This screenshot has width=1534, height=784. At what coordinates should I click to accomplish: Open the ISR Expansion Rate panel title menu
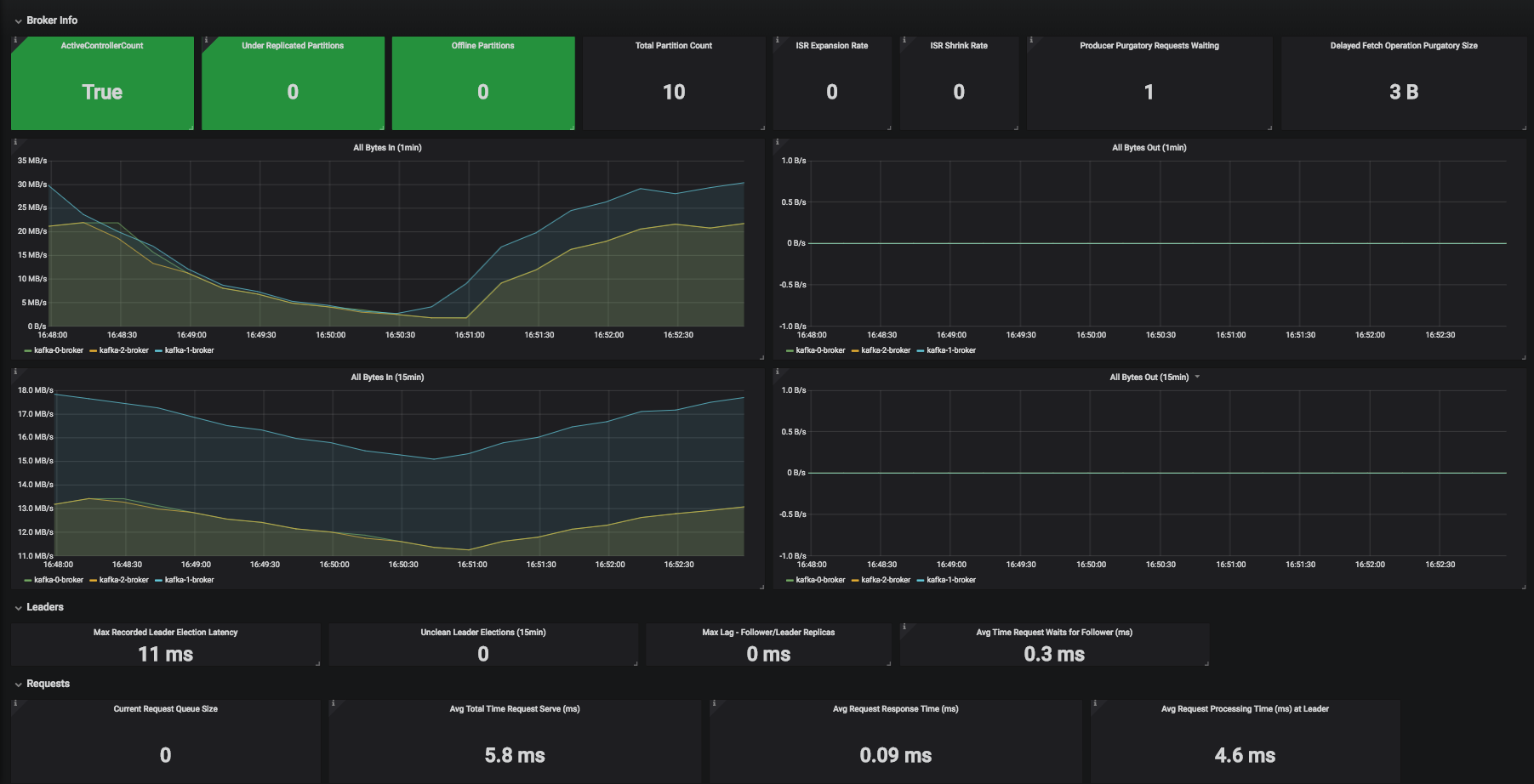[x=832, y=46]
